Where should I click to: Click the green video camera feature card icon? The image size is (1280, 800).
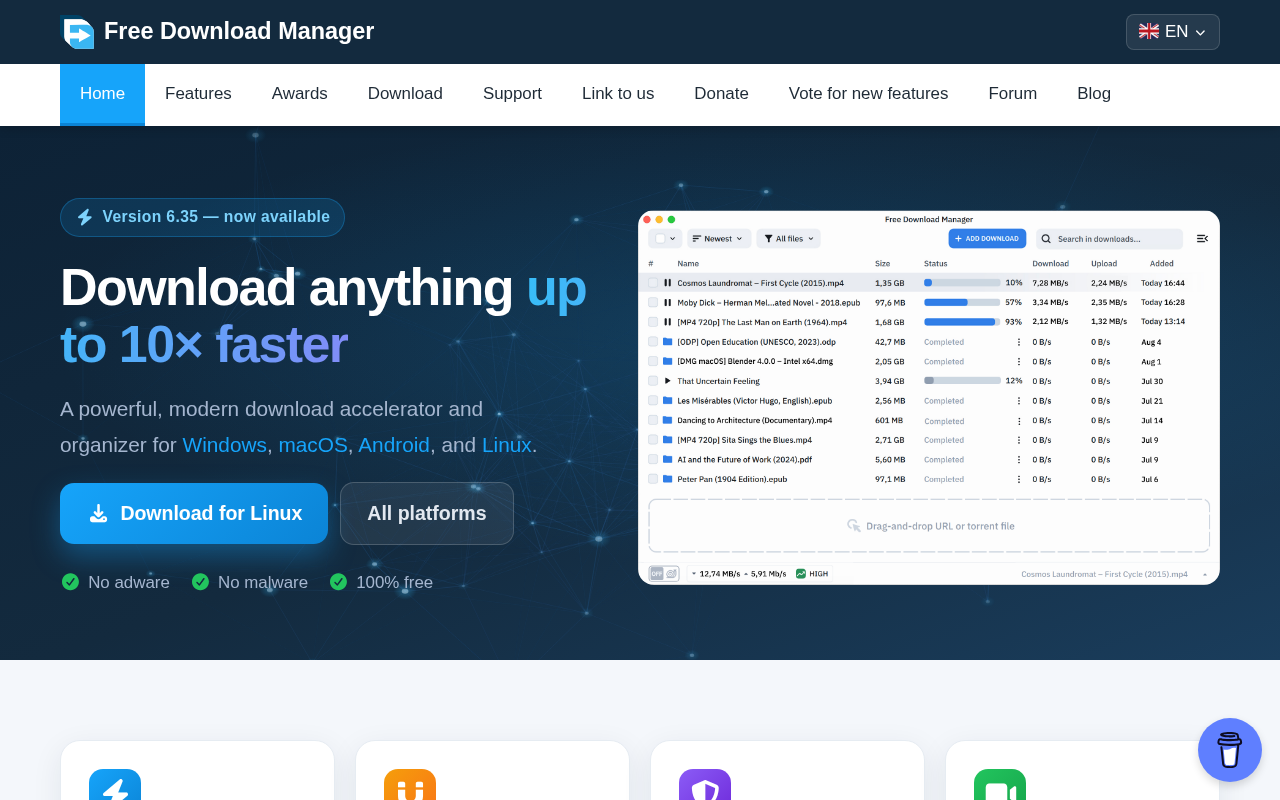tap(1000, 785)
